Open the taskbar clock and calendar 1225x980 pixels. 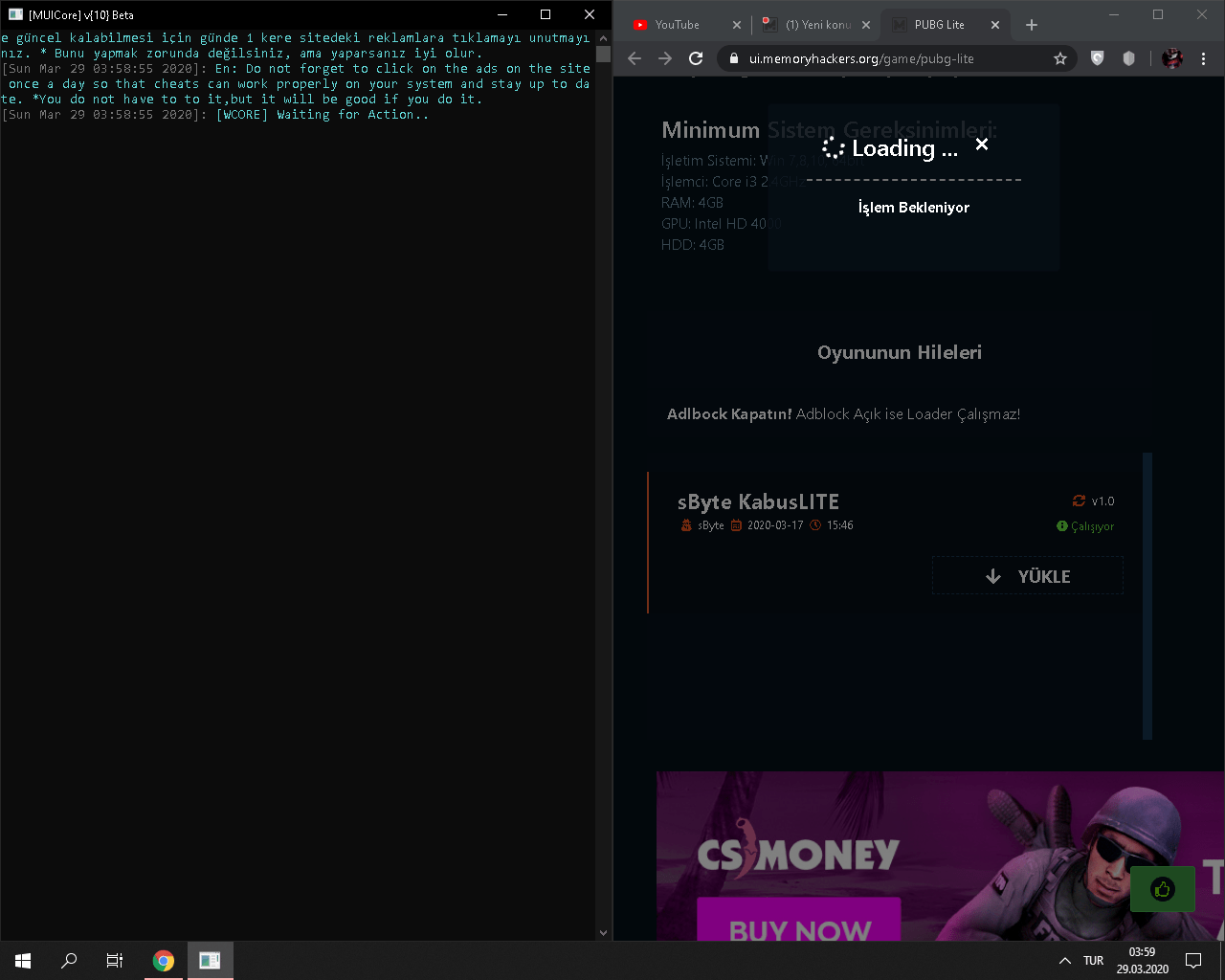pos(1142,960)
